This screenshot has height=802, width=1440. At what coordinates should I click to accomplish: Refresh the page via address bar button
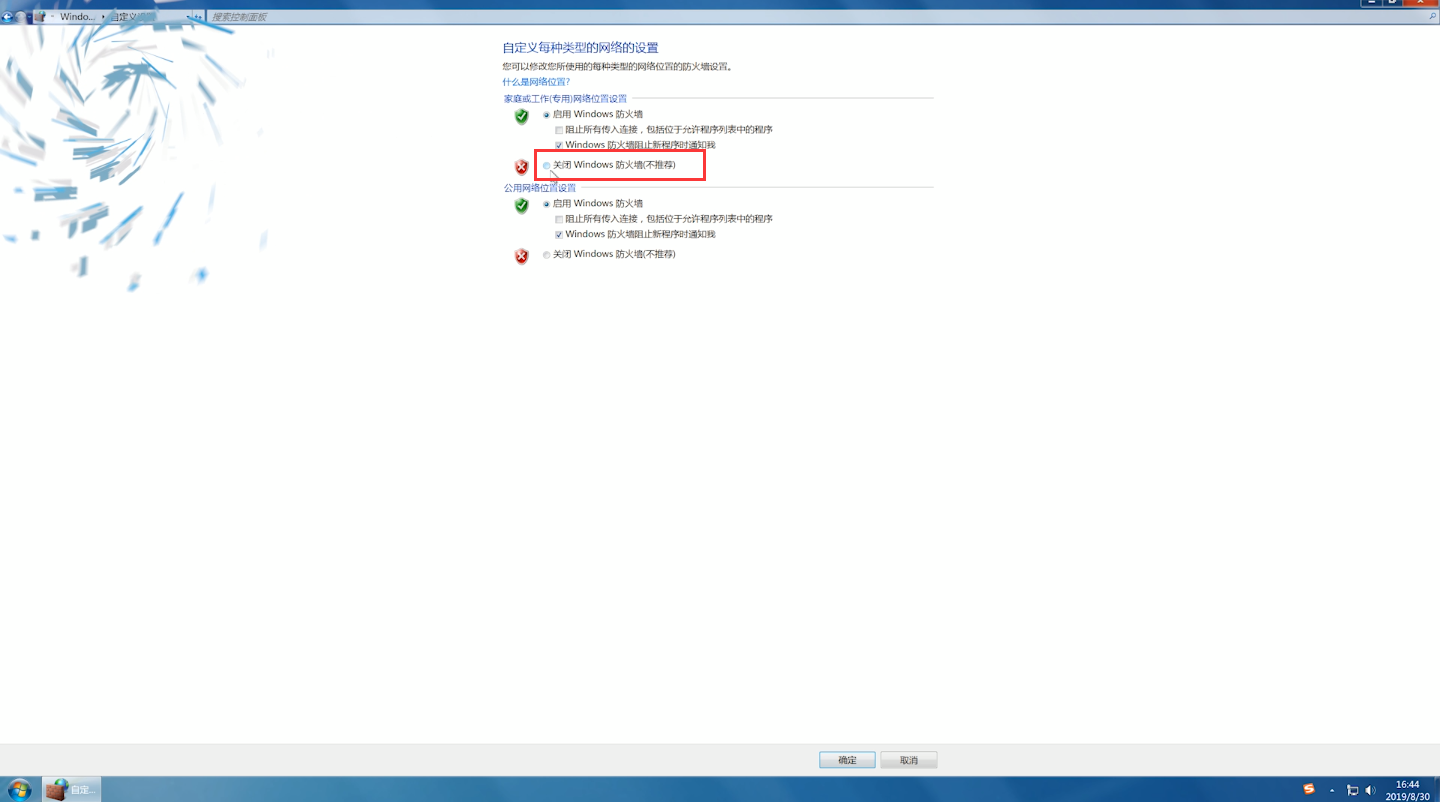[x=198, y=17]
